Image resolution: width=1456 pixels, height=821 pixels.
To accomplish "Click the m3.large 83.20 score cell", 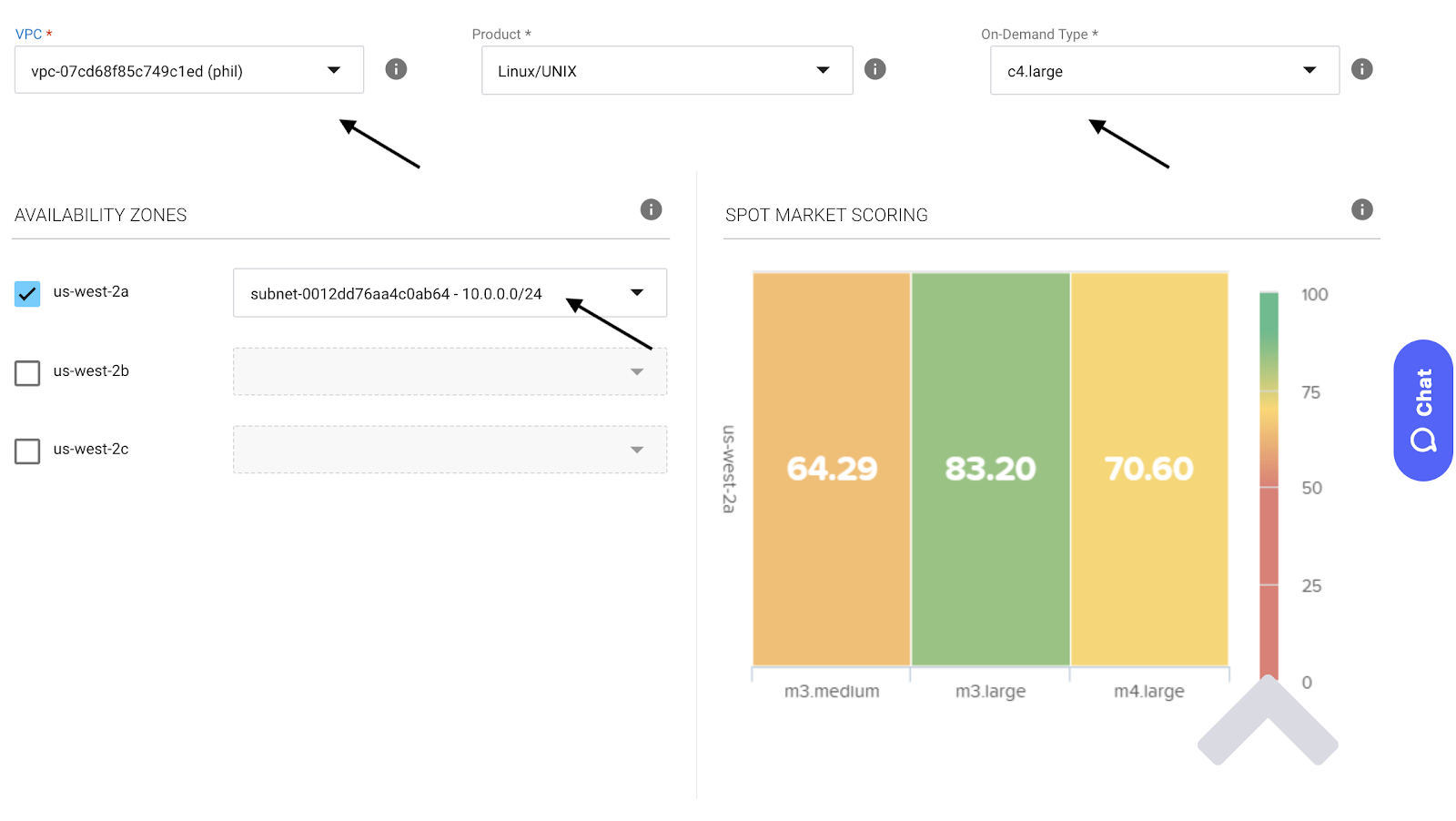I will coord(990,469).
